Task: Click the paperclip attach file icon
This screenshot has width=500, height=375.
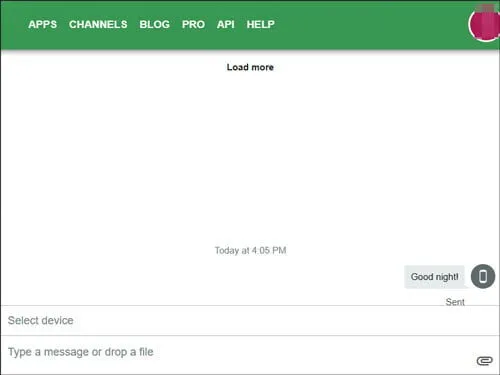Action: 485,361
